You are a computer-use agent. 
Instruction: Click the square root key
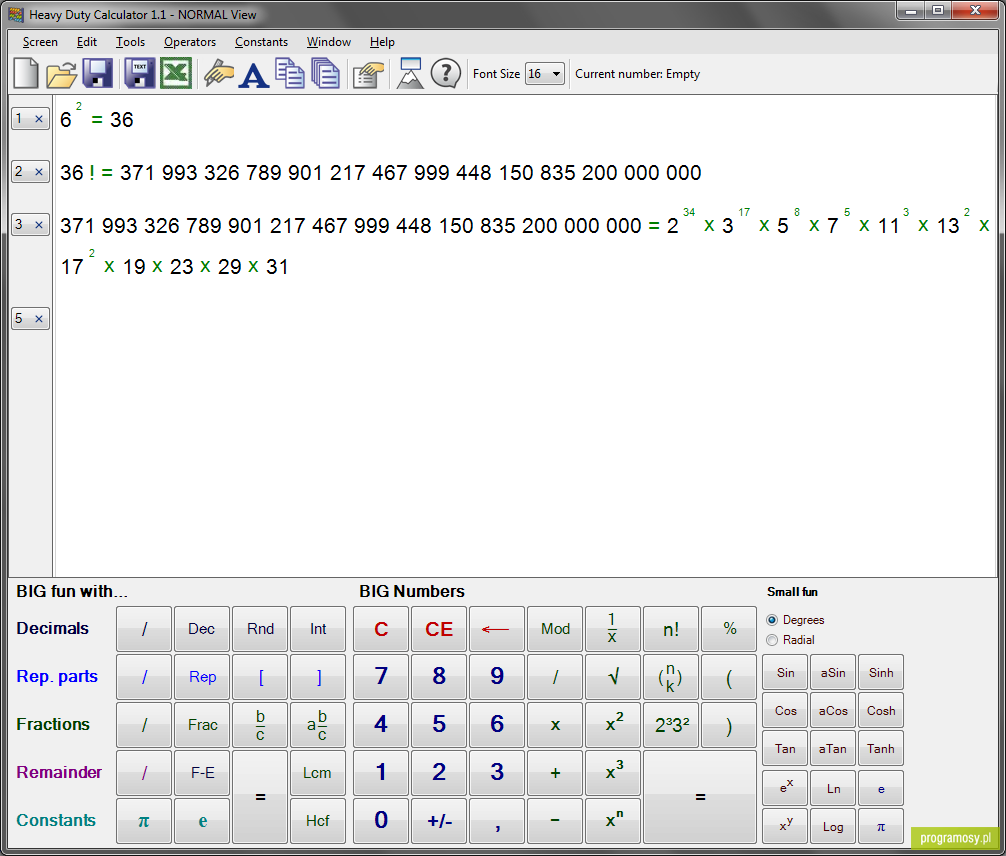613,676
